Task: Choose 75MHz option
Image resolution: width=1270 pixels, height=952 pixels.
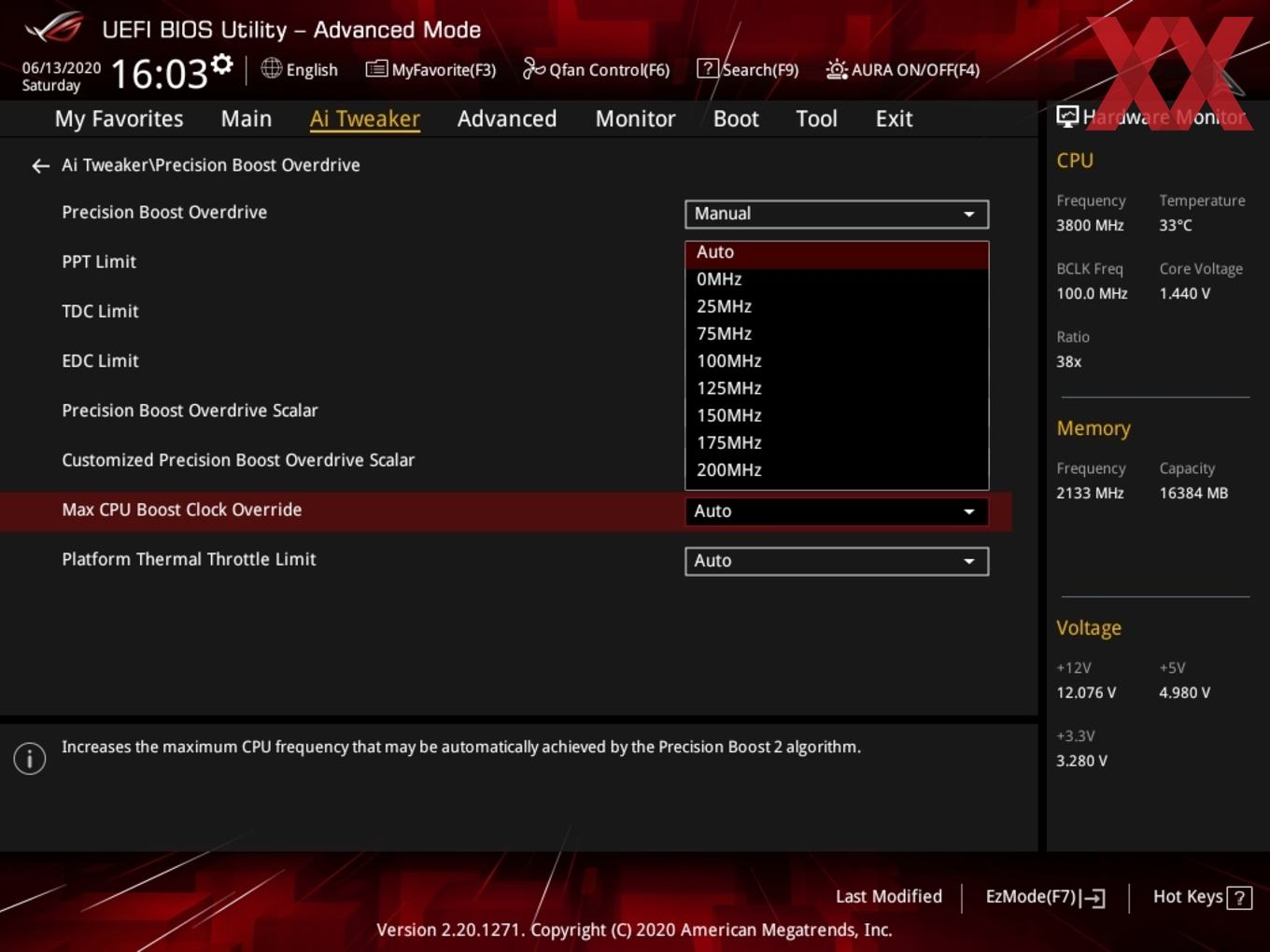Action: (837, 333)
